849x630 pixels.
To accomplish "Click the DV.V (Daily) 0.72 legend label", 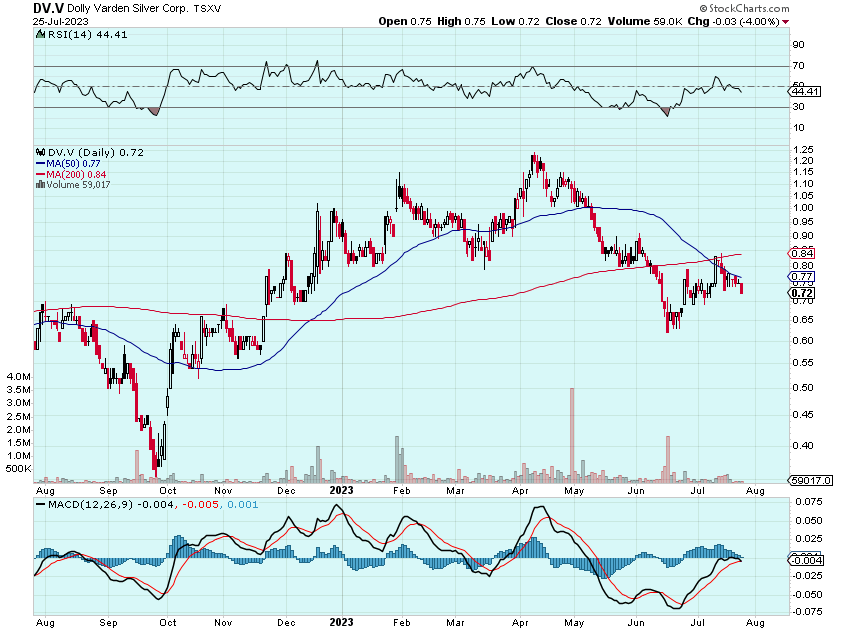I will [x=96, y=153].
